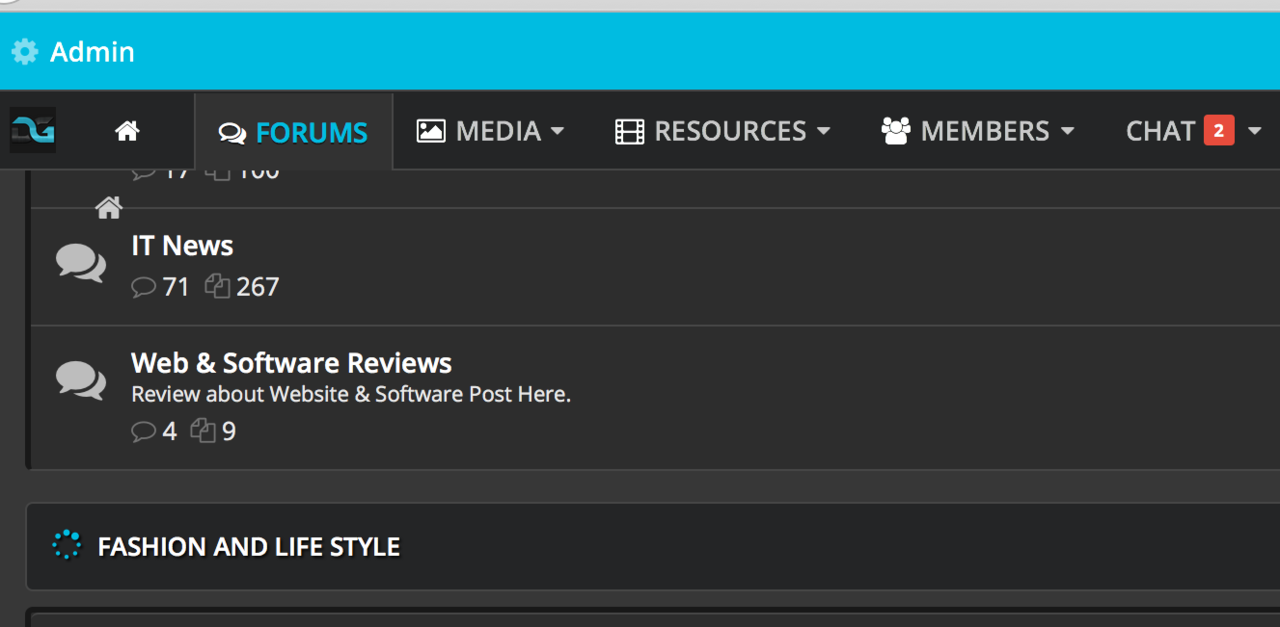Click the 9 messages value
The width and height of the screenshot is (1280, 627).
229,431
